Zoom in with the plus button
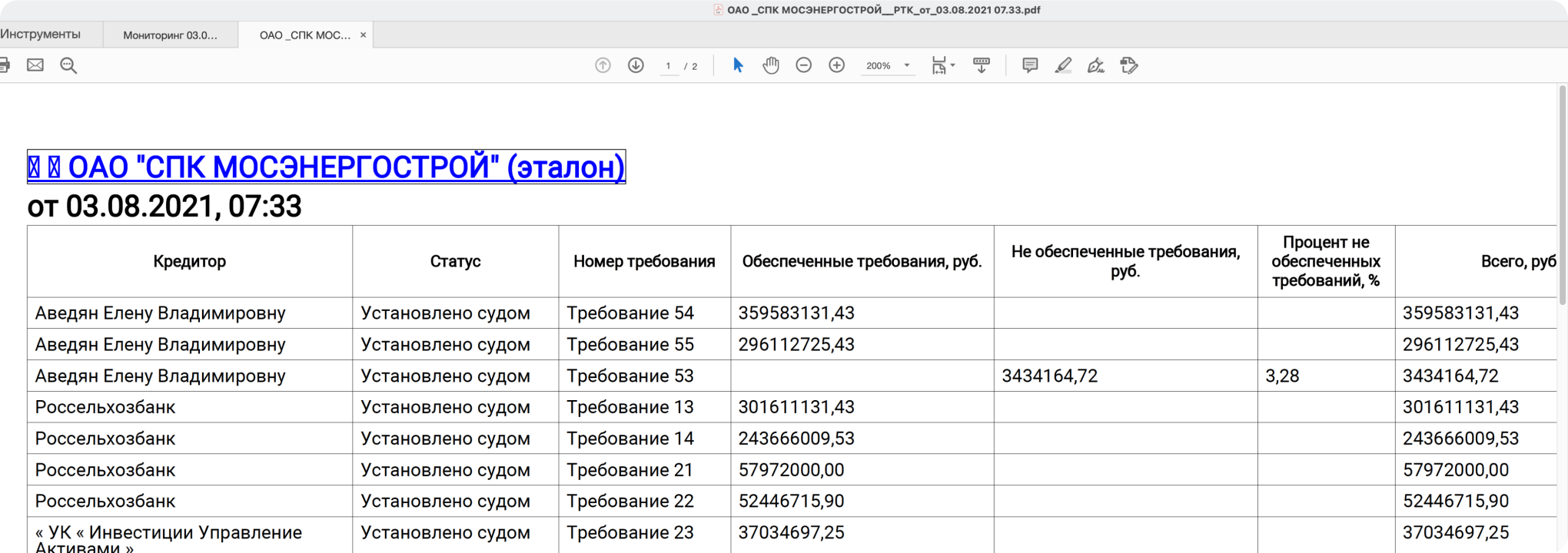Screen dimensions: 1568x553 click(837, 65)
